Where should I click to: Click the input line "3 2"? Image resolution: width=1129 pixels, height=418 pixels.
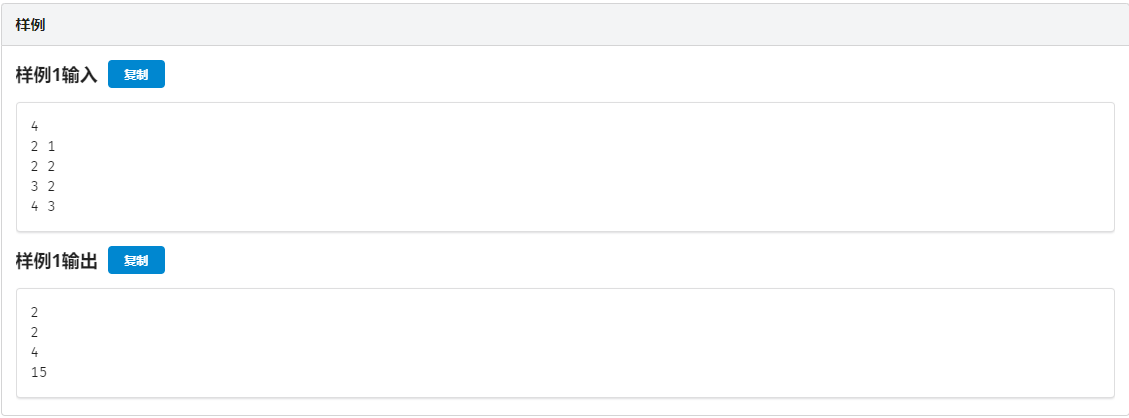pos(43,187)
